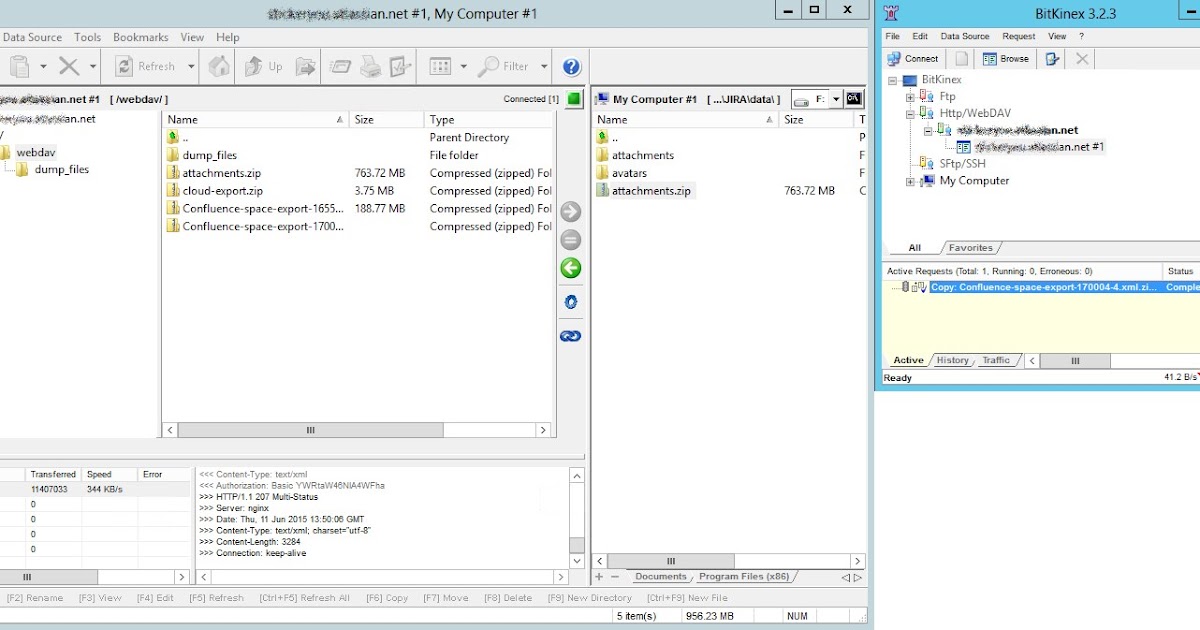Select the Up navigation icon
Viewport: 1200px width, 630px height.
pos(258,66)
